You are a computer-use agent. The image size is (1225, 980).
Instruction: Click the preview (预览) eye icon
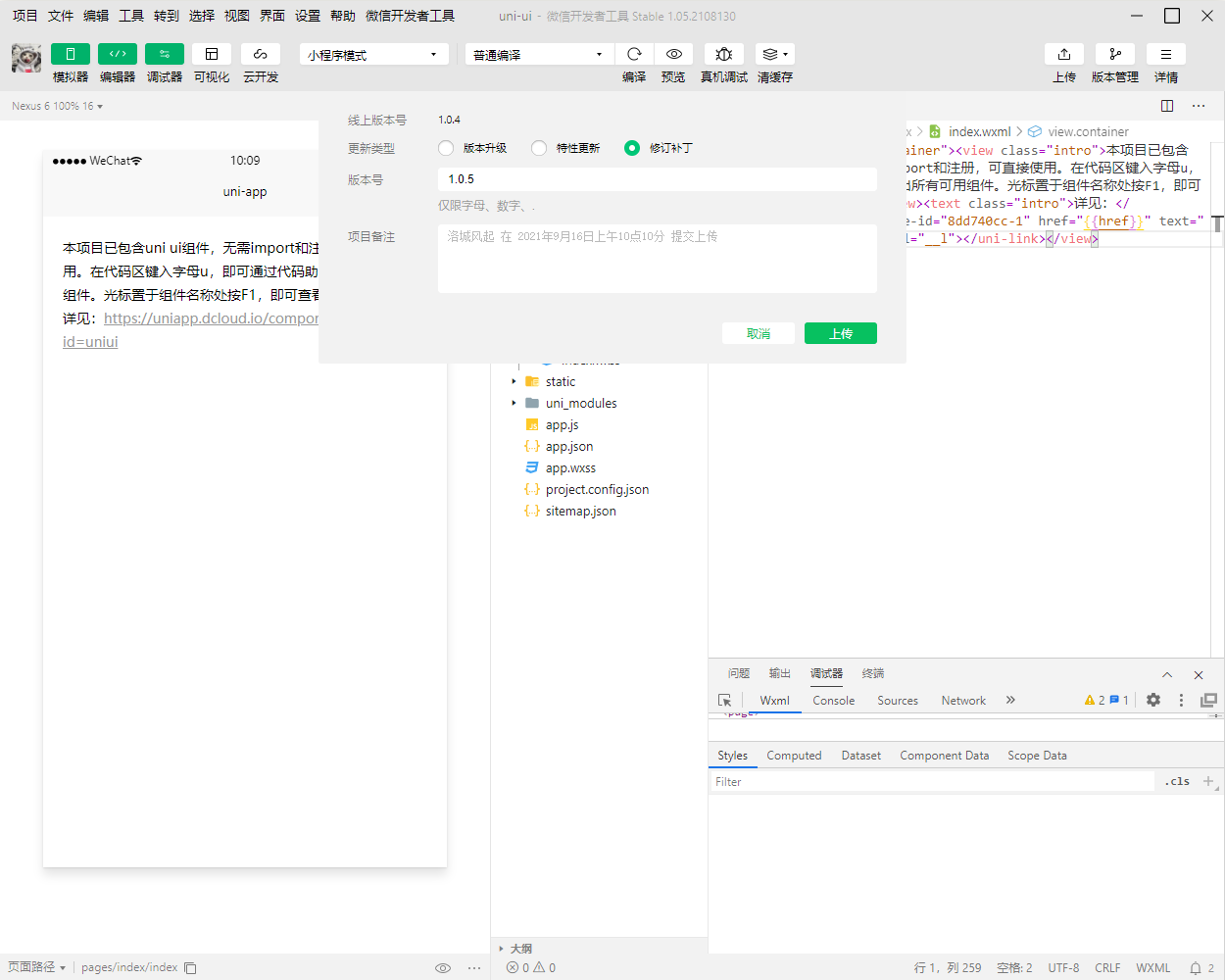tap(673, 54)
